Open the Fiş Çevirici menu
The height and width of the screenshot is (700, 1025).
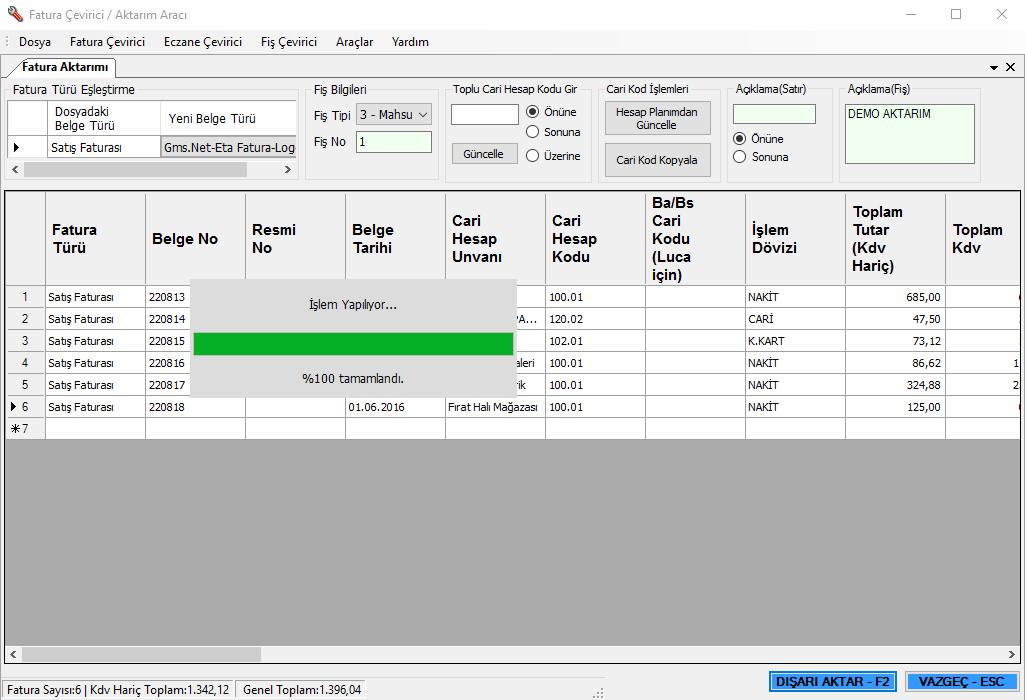pos(289,42)
